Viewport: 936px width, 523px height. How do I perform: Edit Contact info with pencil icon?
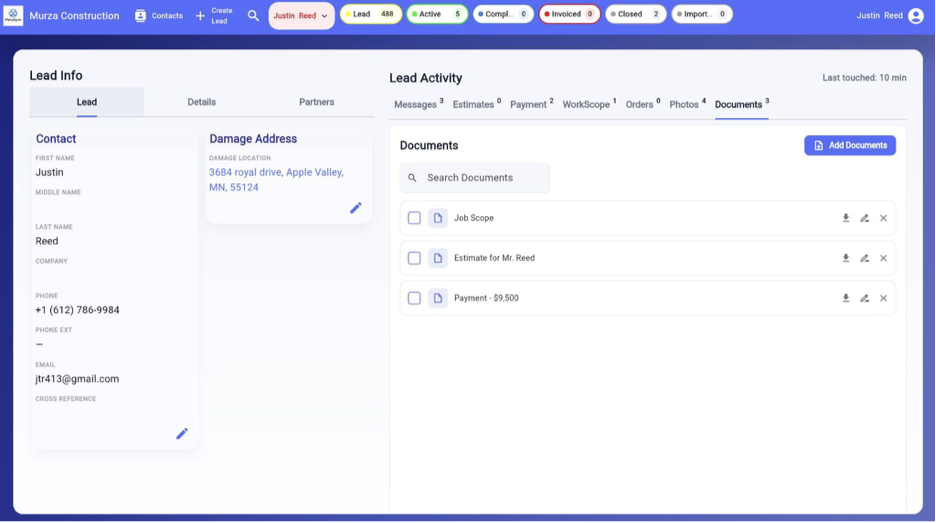pyautogui.click(x=182, y=433)
